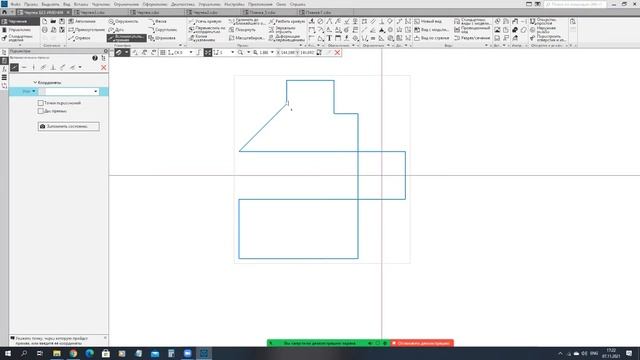Click the command search input field
640x360 pixels.
pos(575,4)
